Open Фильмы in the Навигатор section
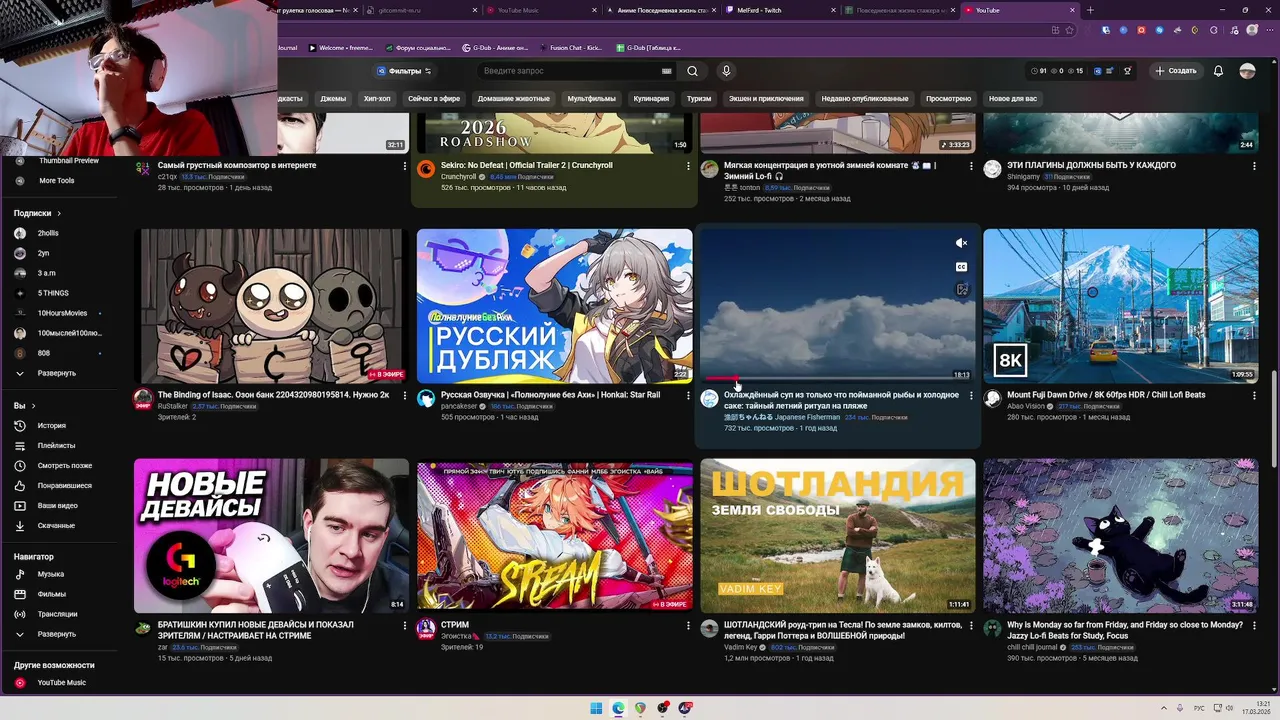The width and height of the screenshot is (1280, 720). [x=60, y=594]
